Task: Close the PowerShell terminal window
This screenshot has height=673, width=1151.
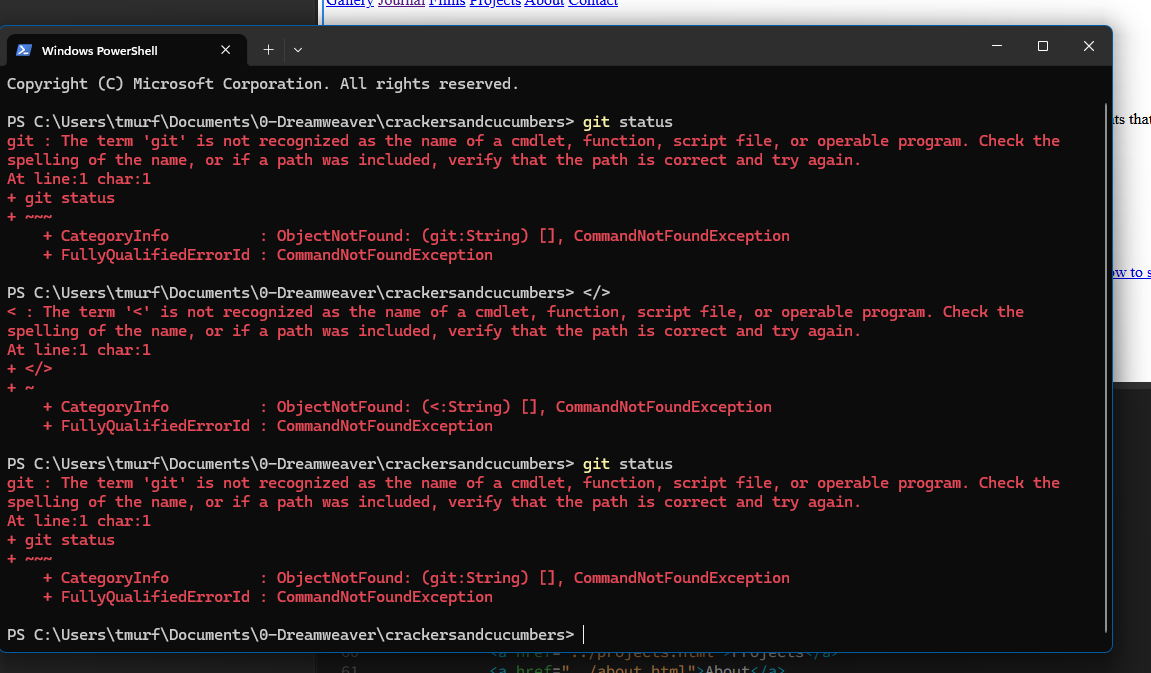Action: point(1089,46)
